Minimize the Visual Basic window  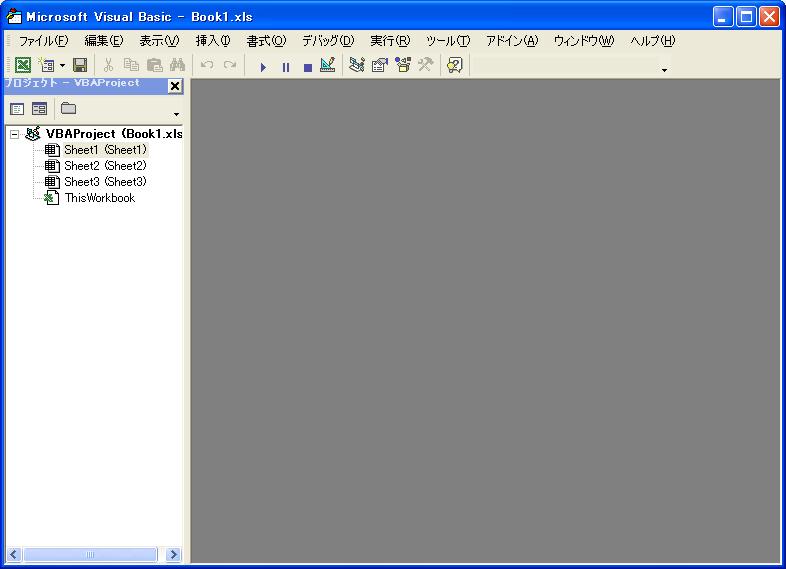[722, 17]
